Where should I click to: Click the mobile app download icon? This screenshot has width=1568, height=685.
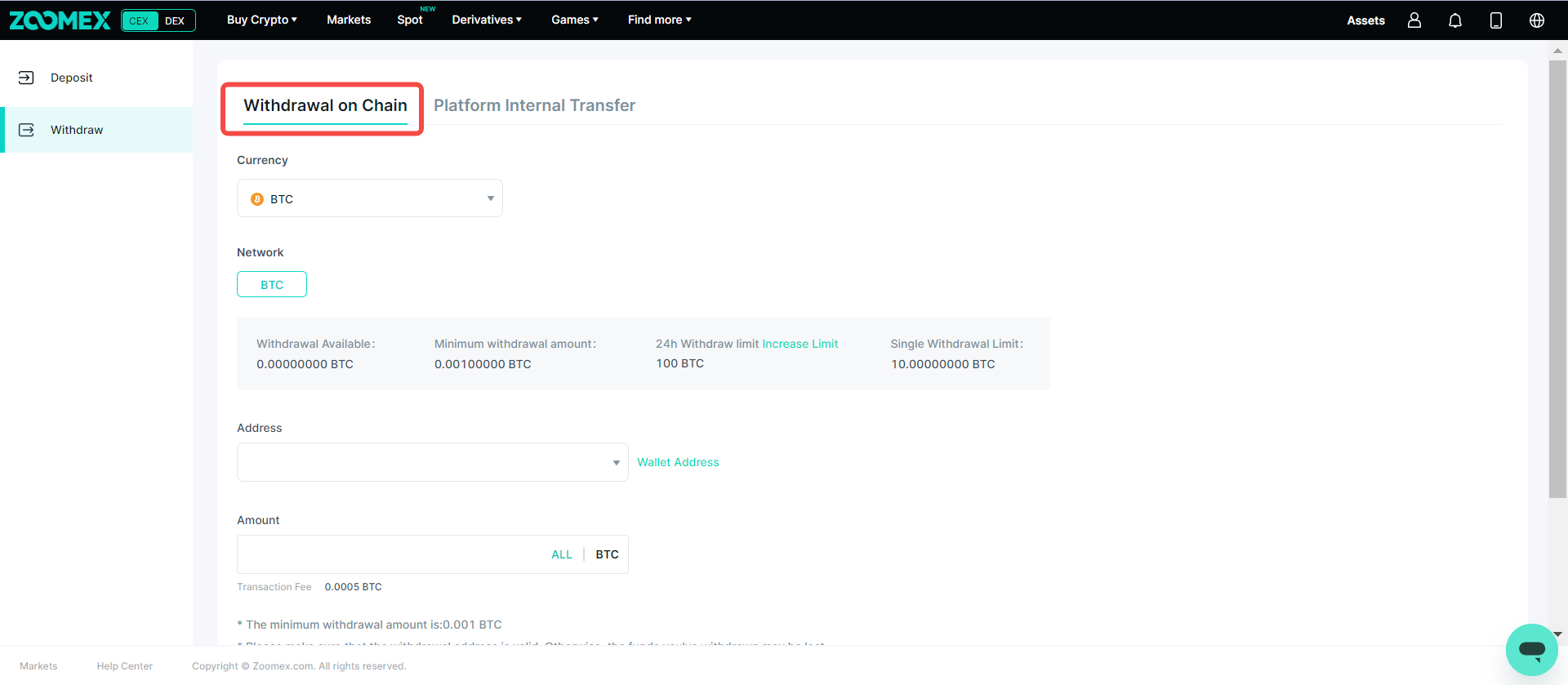[1496, 20]
